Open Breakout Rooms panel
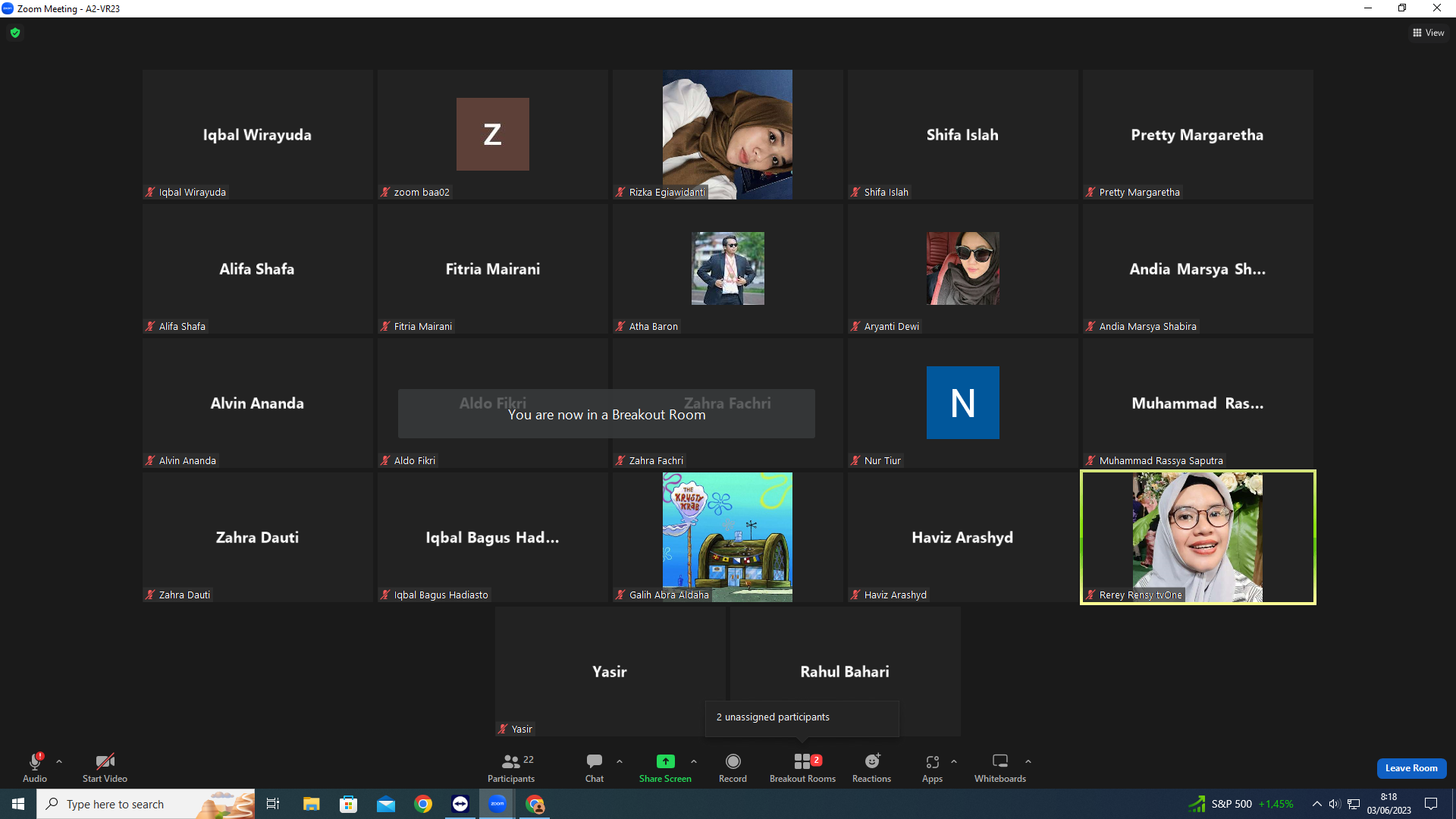The width and height of the screenshot is (1456, 819). point(802,767)
